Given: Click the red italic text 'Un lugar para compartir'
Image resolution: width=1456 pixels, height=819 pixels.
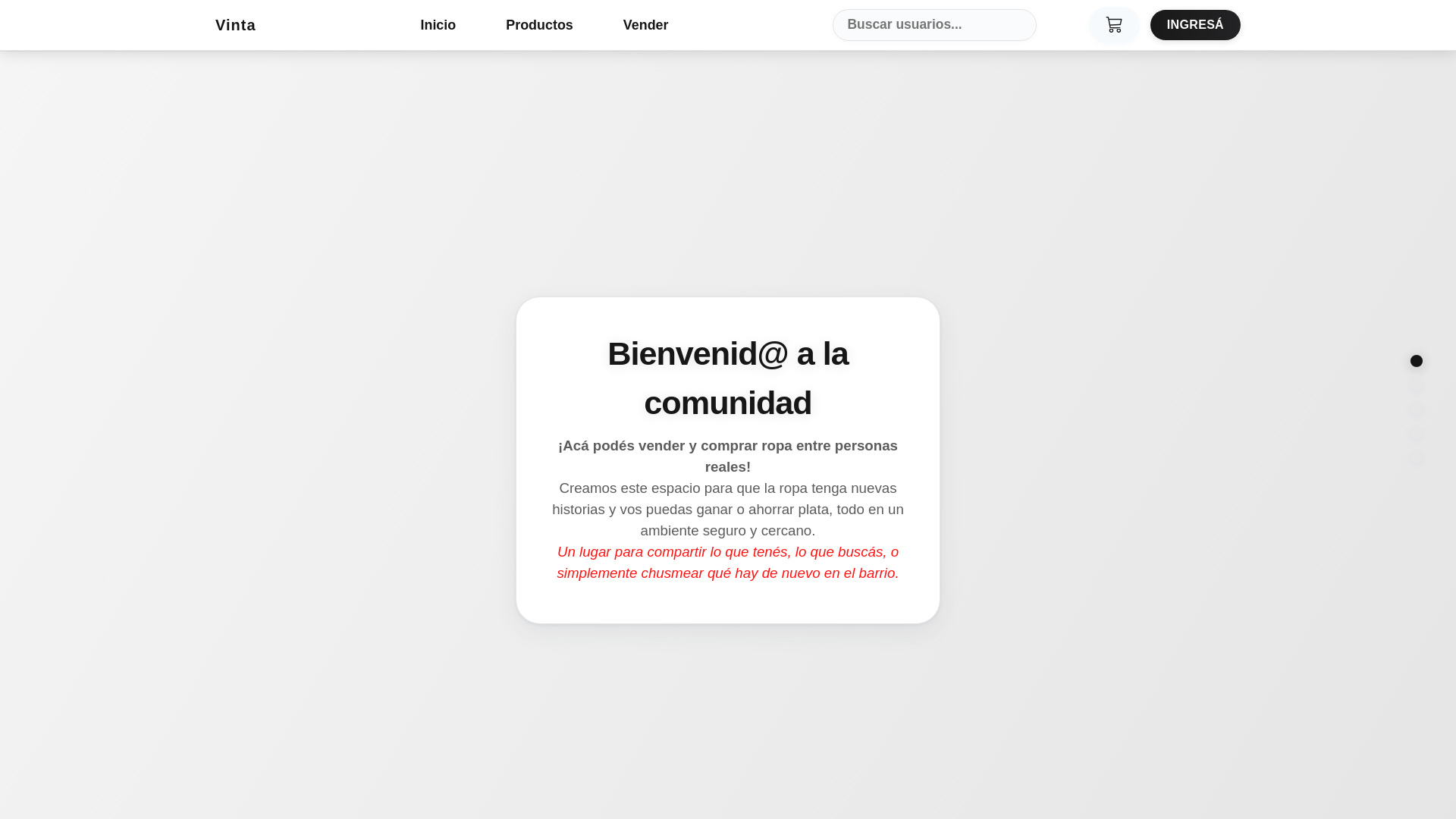Looking at the screenshot, I should pos(728,563).
